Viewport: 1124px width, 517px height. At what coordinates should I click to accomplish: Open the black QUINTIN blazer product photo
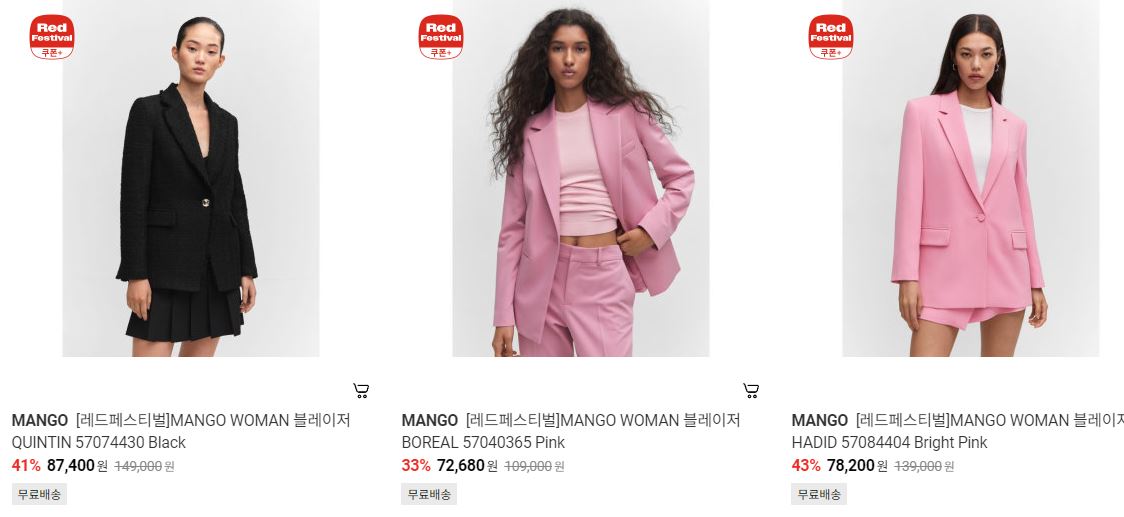191,178
